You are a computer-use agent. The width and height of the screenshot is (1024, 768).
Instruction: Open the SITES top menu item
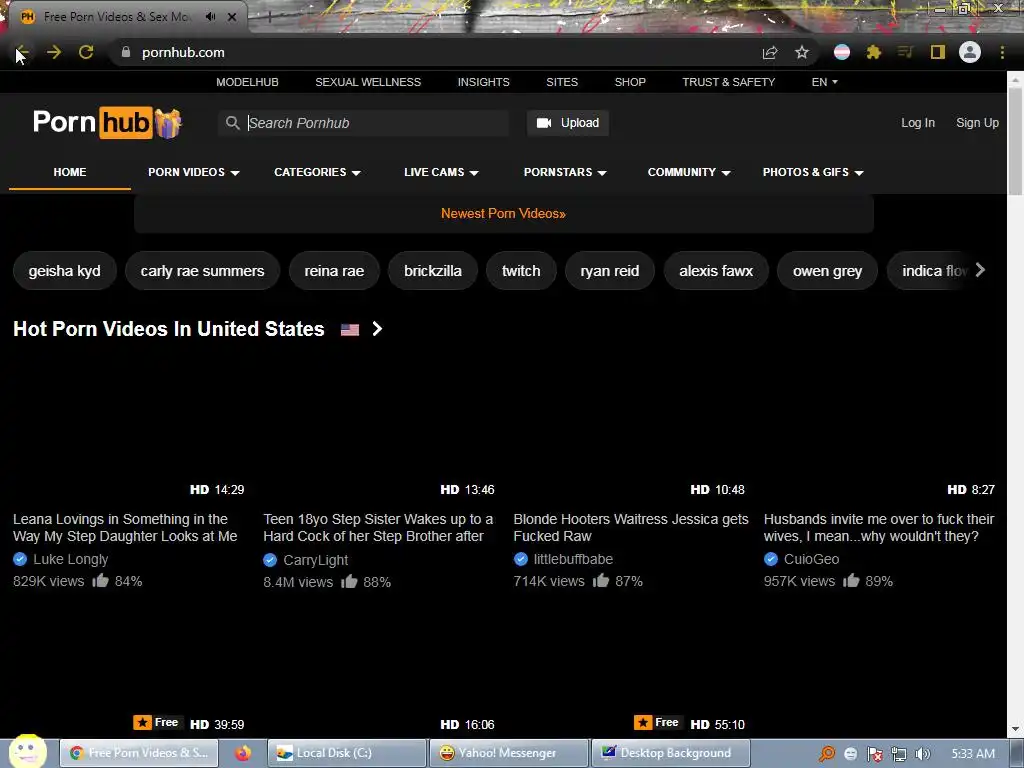coord(562,82)
